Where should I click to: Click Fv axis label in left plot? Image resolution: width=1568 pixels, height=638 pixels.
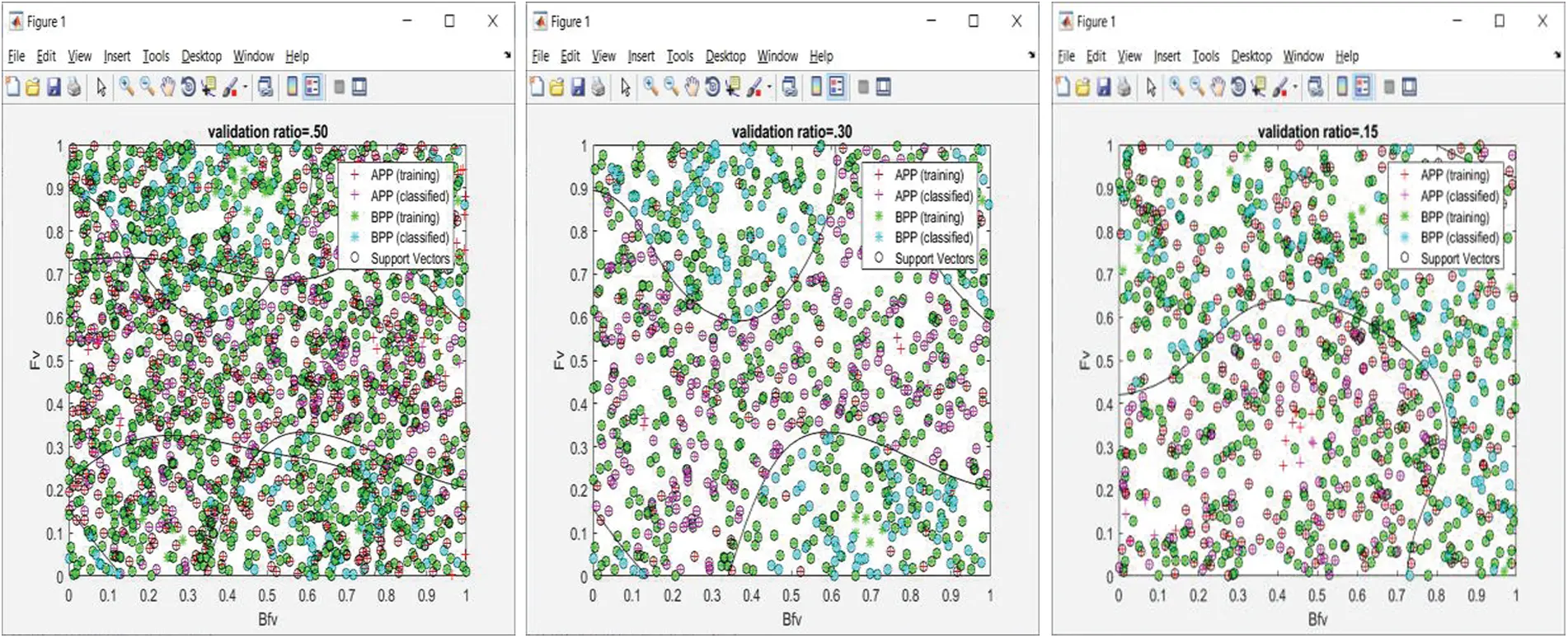coord(35,360)
